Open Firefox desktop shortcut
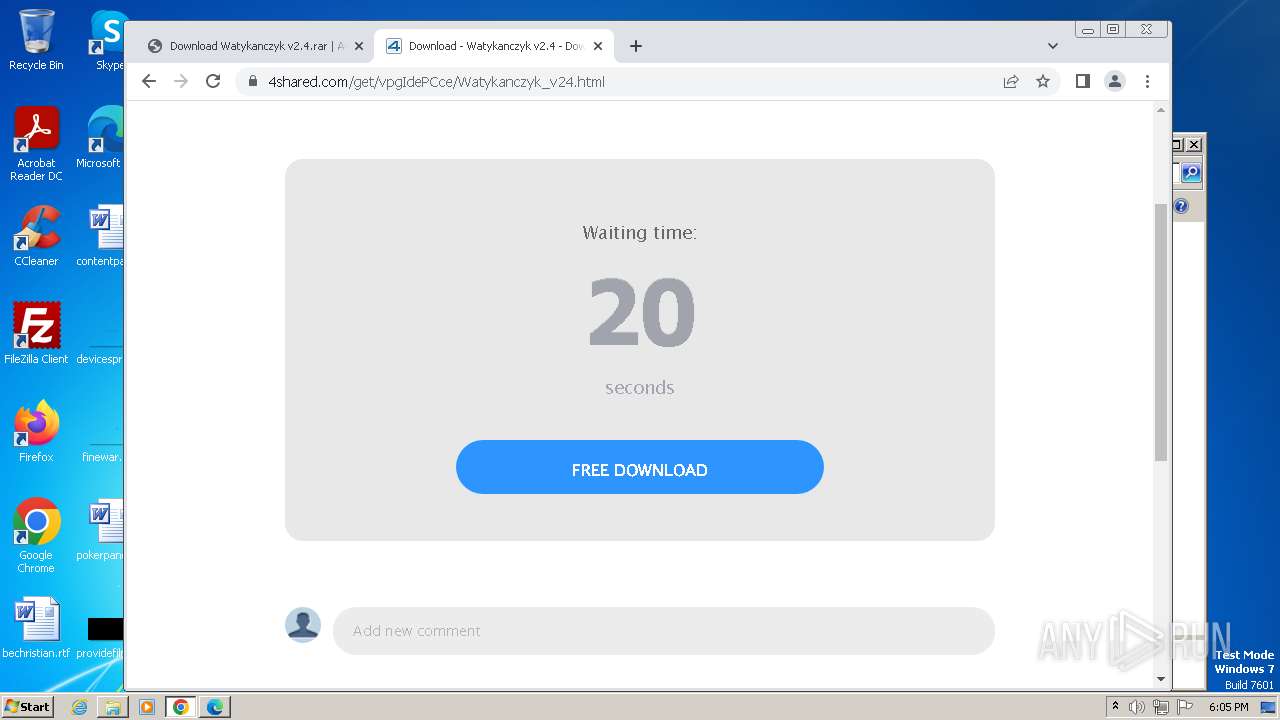This screenshot has width=1280, height=720. click(36, 432)
